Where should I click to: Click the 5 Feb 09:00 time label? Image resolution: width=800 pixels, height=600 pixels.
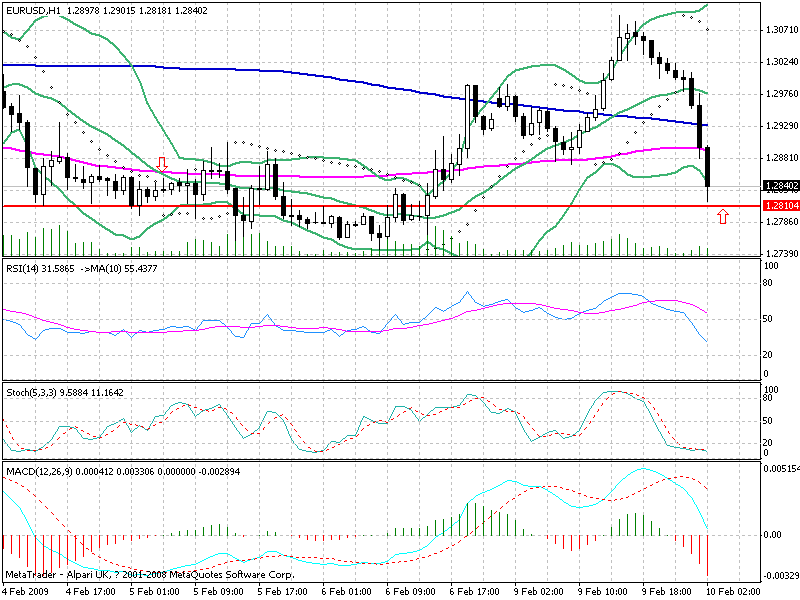(x=218, y=592)
